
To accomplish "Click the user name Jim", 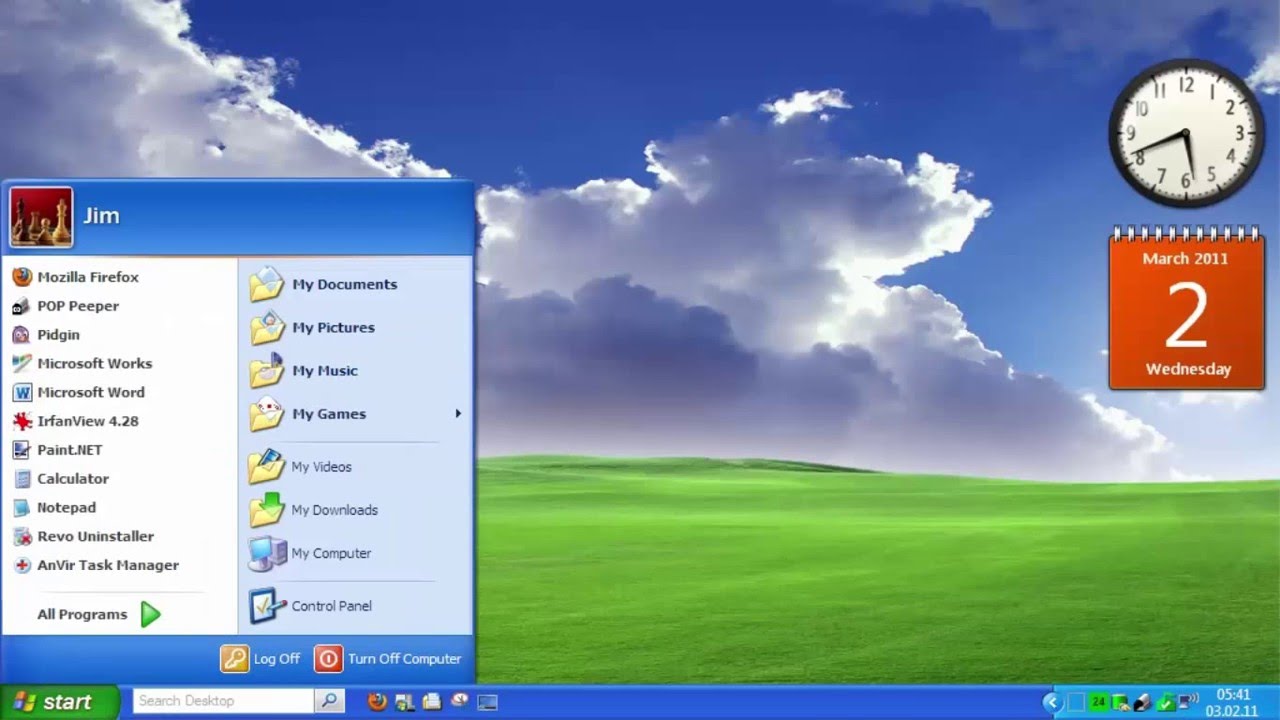I will 101,216.
